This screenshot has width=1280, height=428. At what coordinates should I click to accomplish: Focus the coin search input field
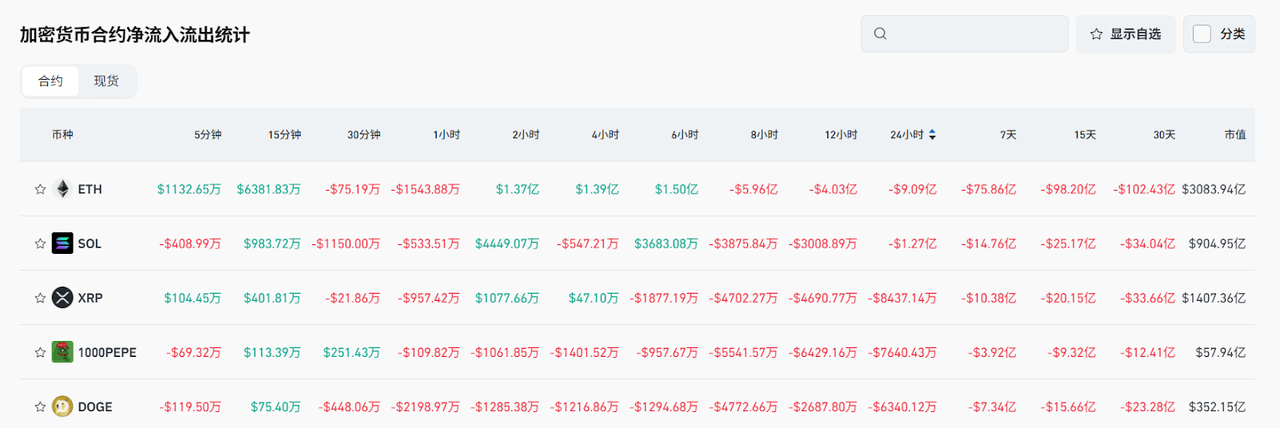975,34
